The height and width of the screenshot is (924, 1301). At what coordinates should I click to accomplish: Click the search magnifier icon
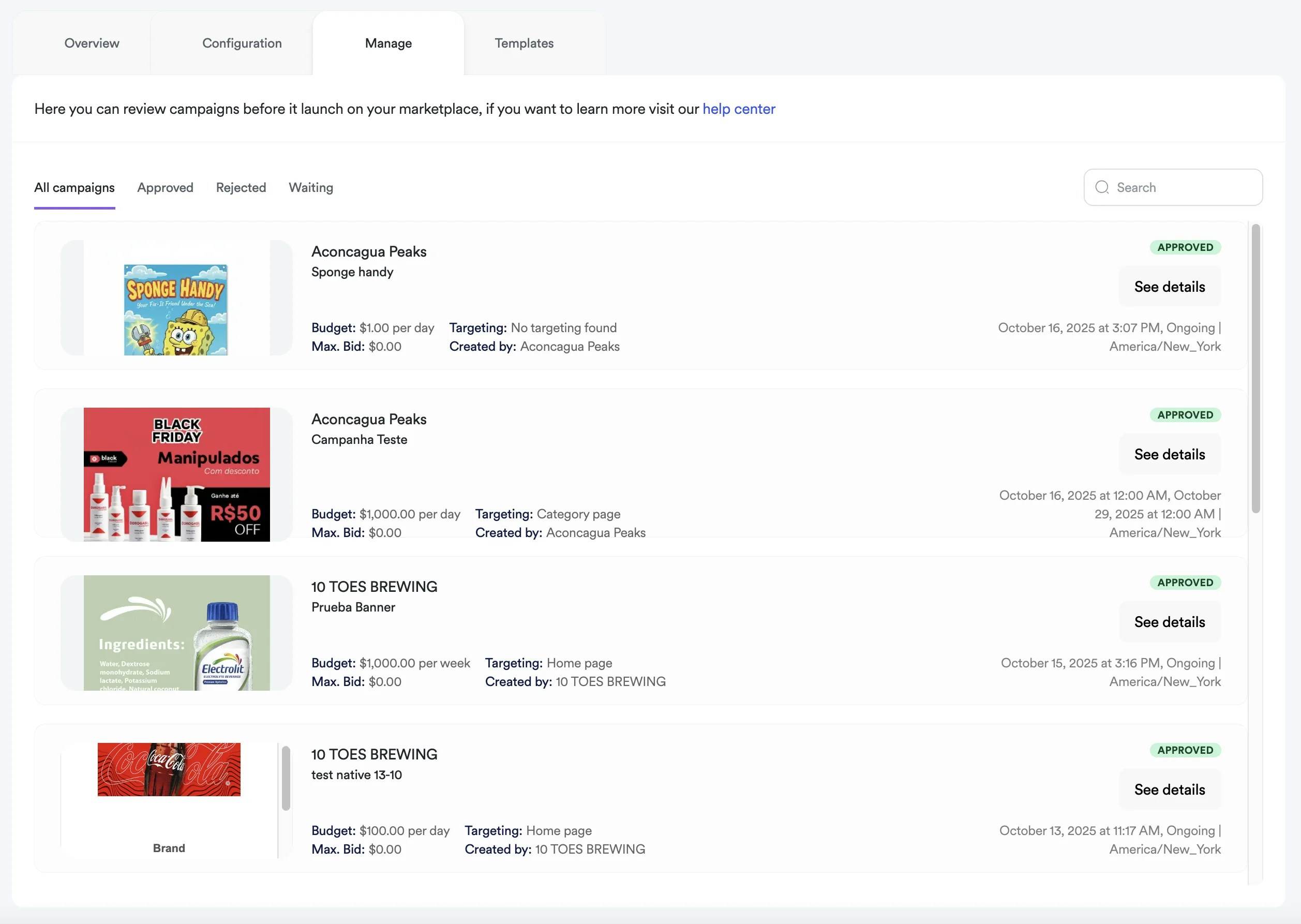(1102, 187)
